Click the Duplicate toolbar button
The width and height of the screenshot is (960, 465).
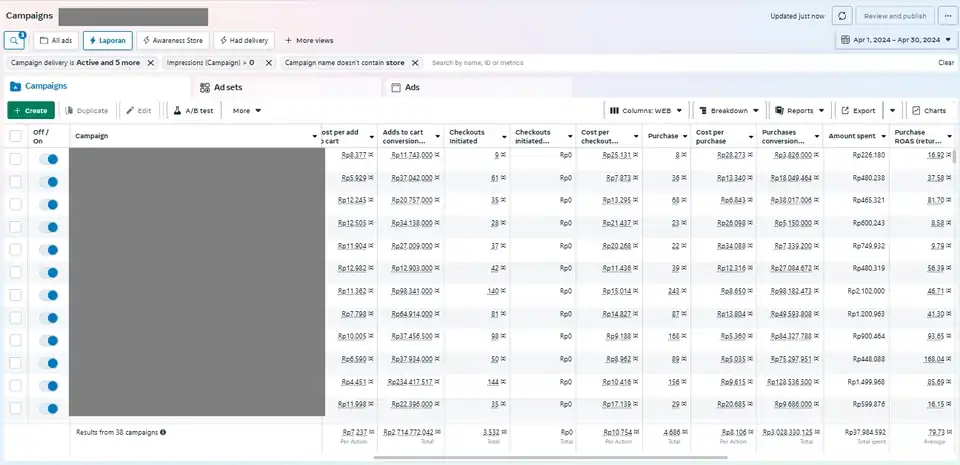(x=87, y=111)
